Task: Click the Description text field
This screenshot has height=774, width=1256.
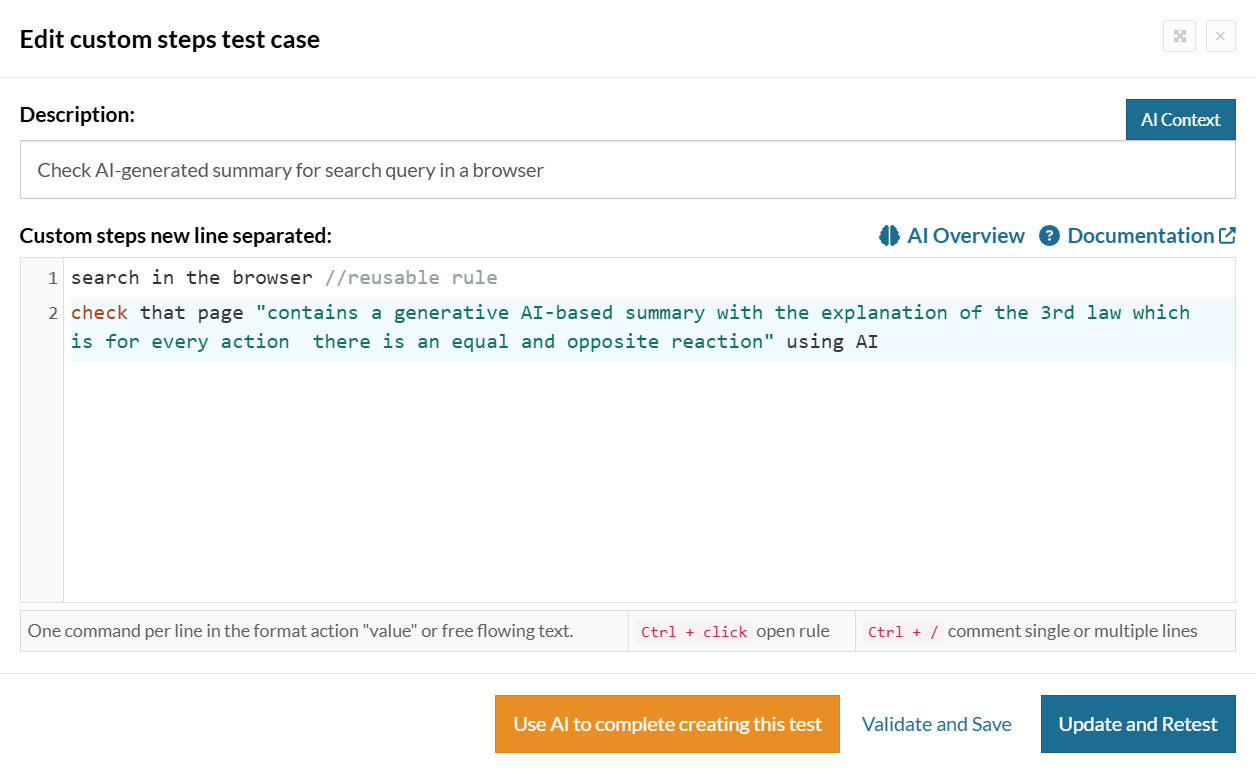Action: tap(627, 170)
